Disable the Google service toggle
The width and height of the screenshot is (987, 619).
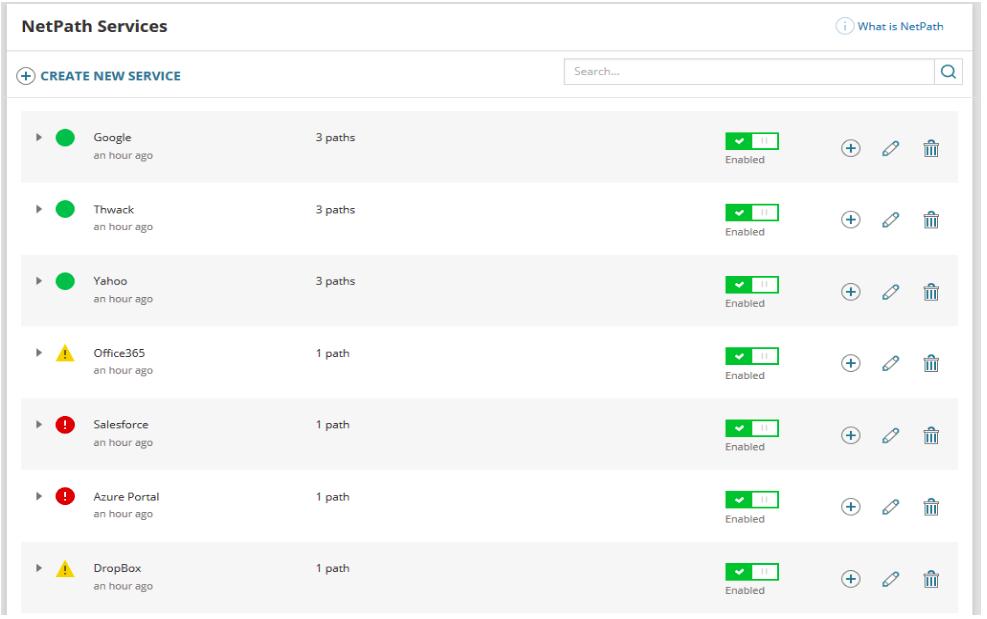[x=752, y=141]
